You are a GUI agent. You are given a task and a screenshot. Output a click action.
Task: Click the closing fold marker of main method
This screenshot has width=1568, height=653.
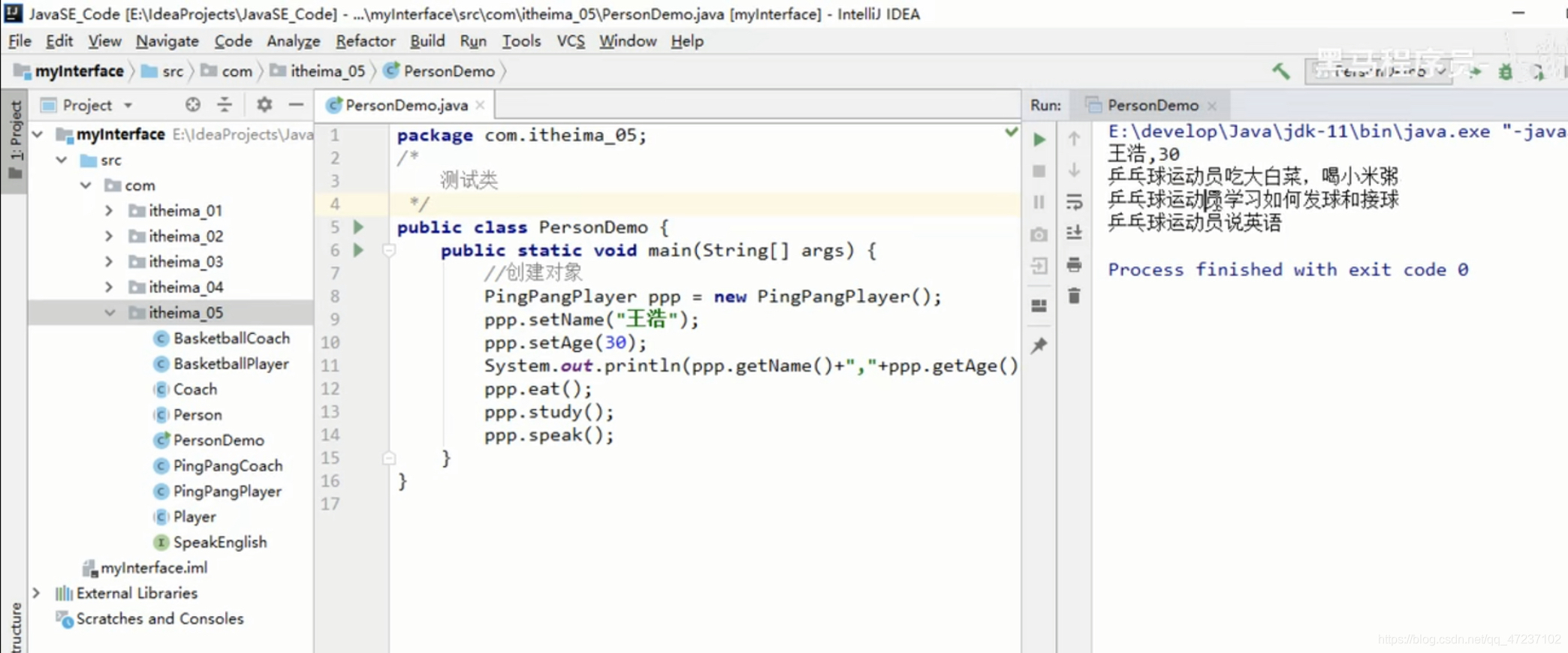click(x=388, y=458)
